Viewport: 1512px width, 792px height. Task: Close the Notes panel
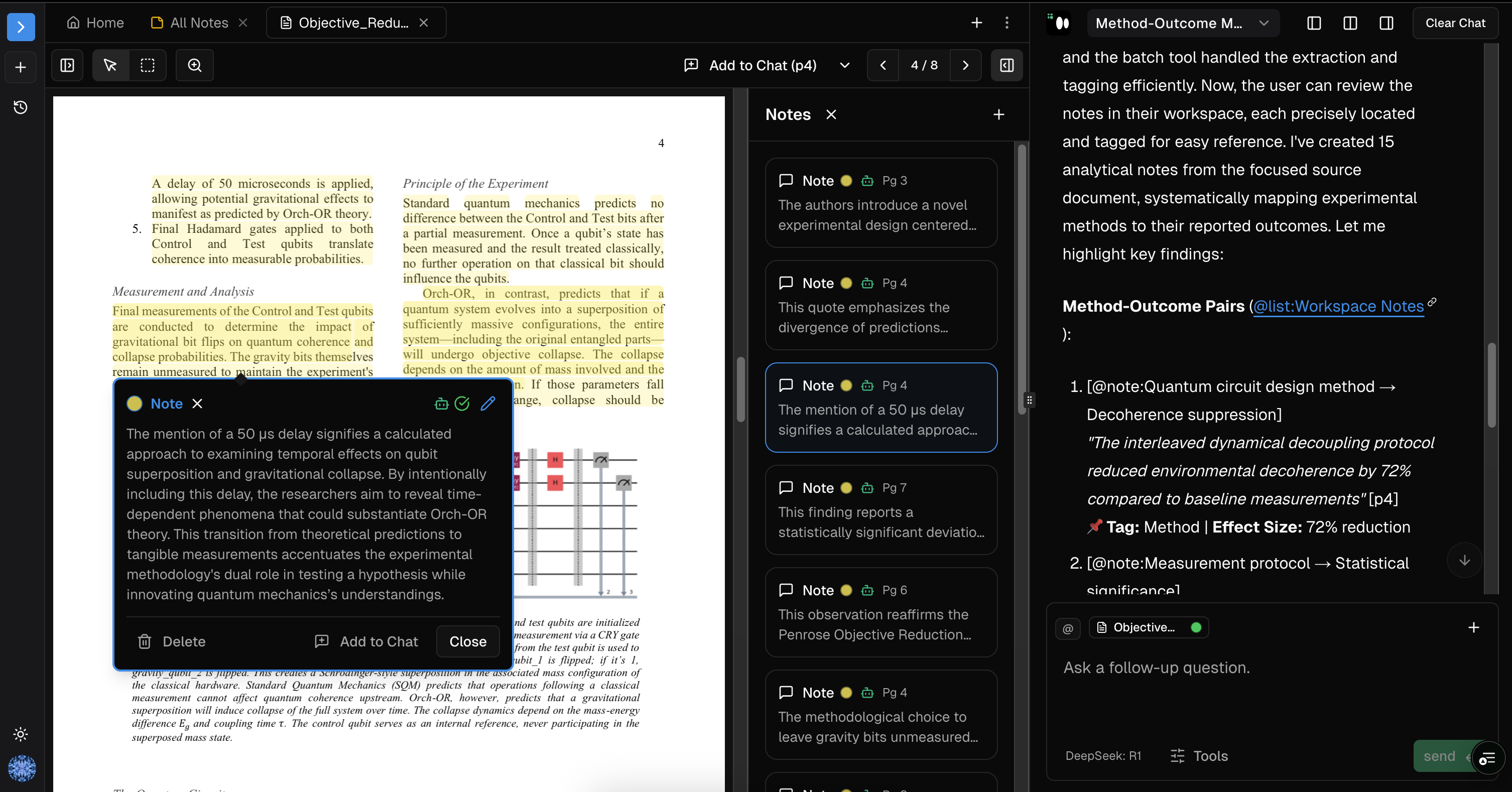pyautogui.click(x=831, y=114)
